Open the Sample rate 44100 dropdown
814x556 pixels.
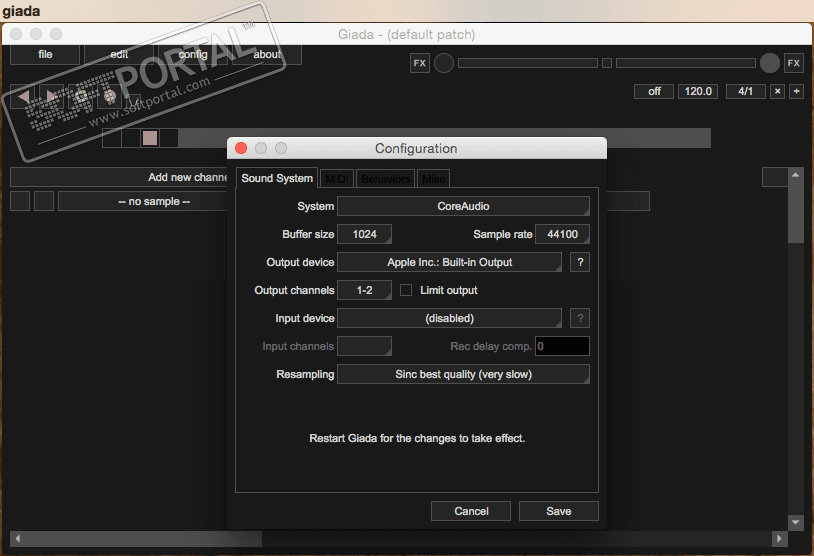(x=562, y=234)
